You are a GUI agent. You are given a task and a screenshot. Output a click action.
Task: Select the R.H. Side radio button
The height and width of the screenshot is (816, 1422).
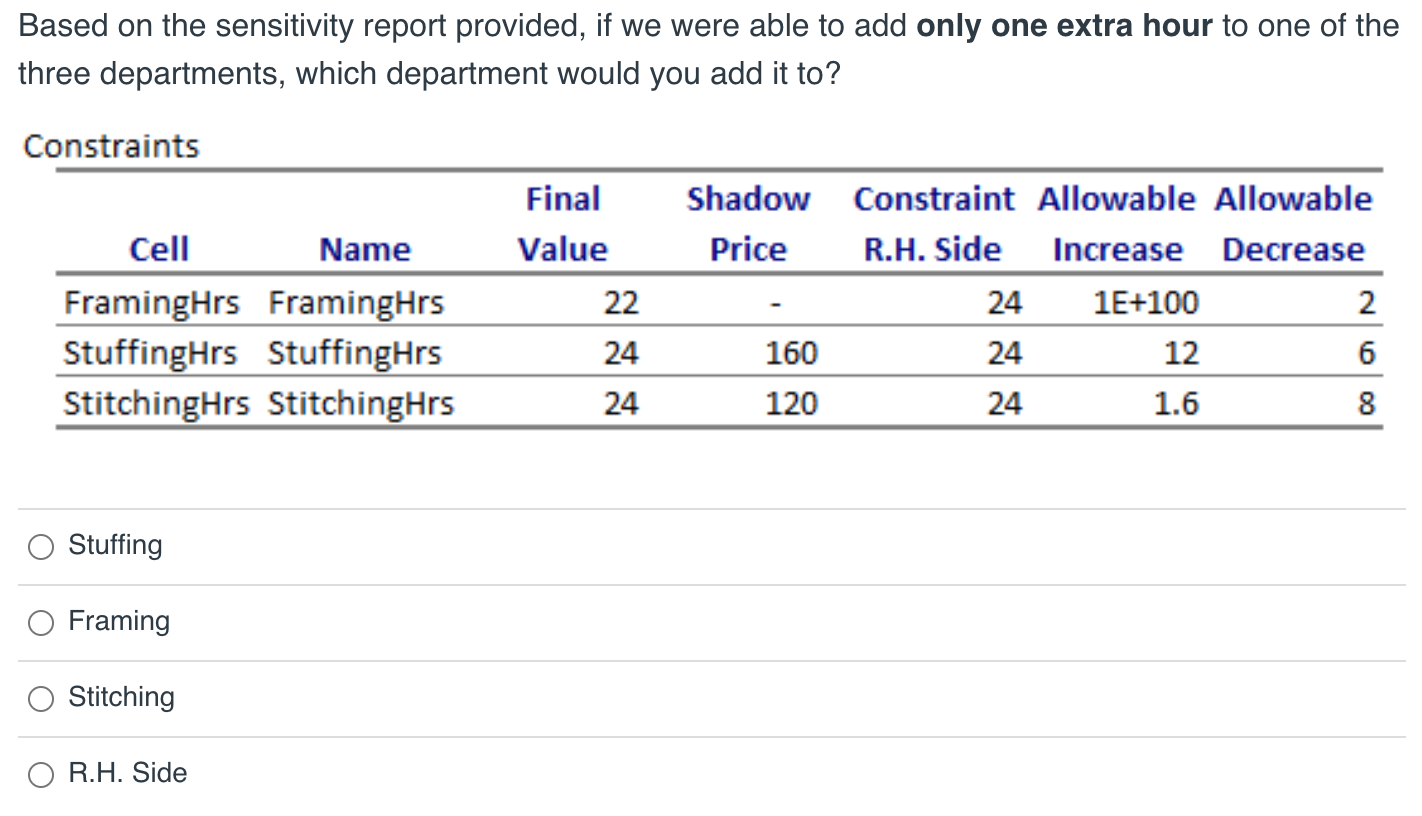(41, 774)
